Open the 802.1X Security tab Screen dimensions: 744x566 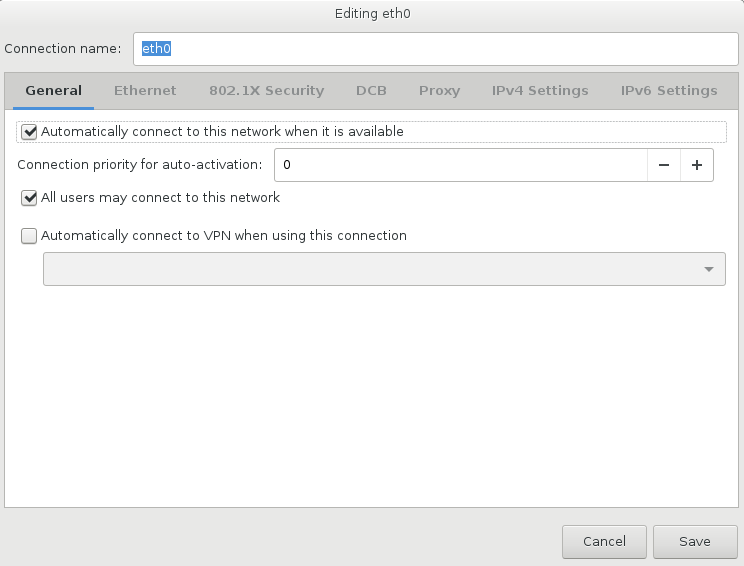point(267,91)
